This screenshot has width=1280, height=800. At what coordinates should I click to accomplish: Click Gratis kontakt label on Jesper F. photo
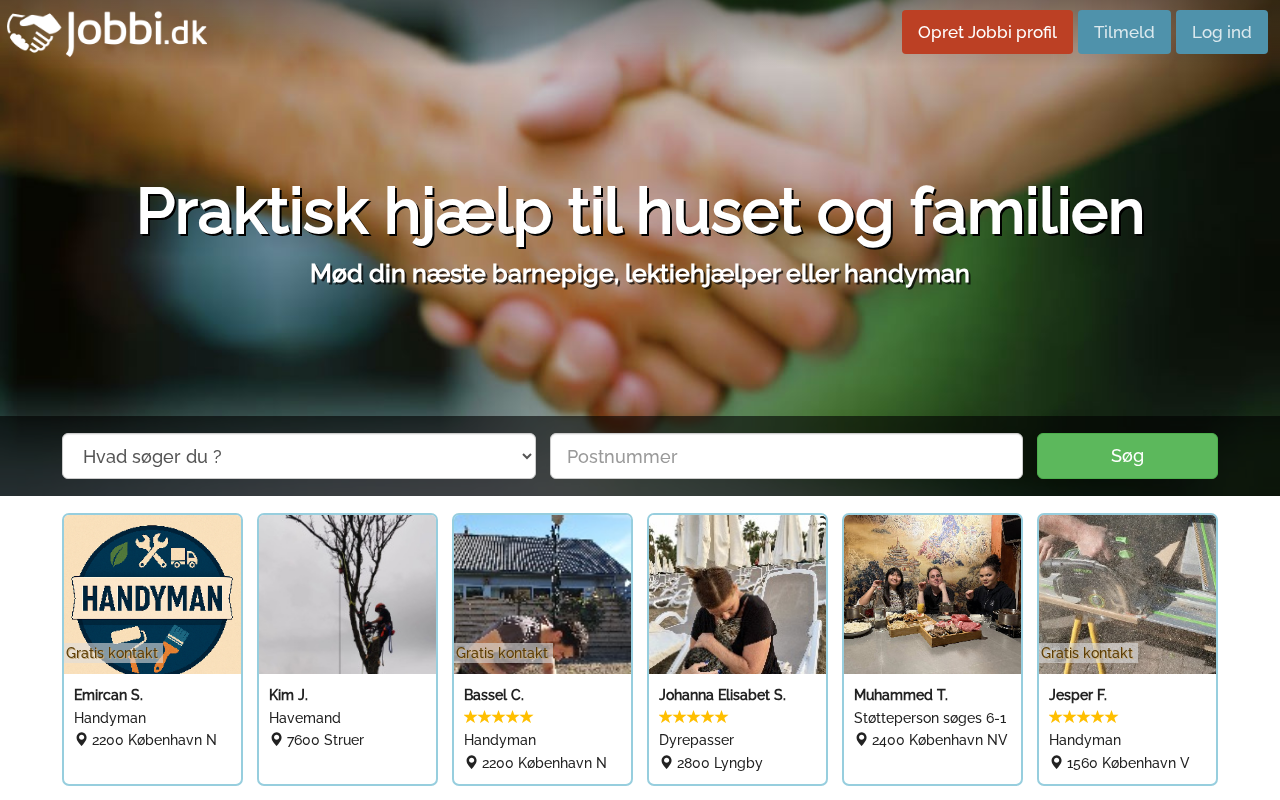1087,653
